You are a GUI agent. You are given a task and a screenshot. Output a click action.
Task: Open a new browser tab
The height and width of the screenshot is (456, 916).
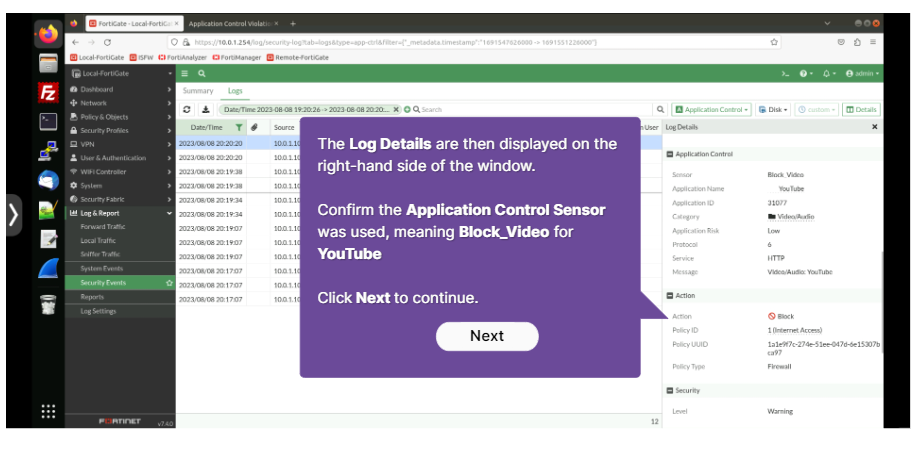click(293, 23)
